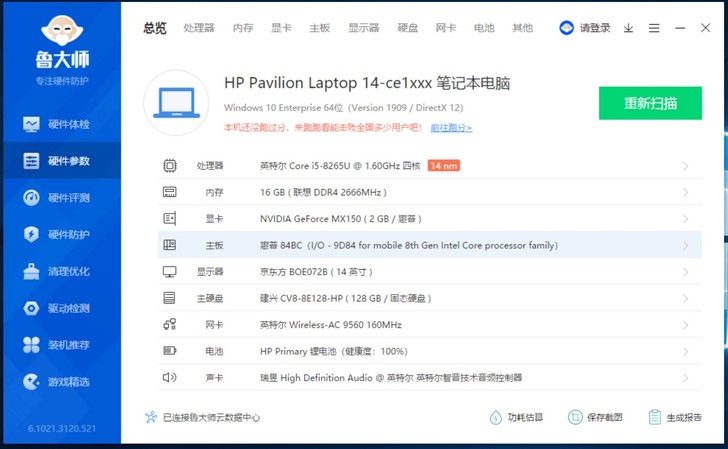728x449 pixels.
Task: Expand the Wireless-AC 9560 row chevron
Action: pos(685,325)
